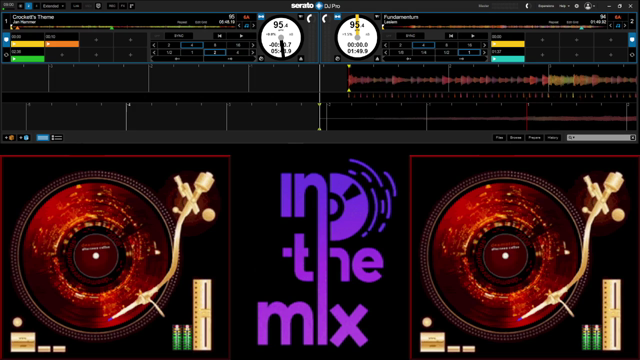Select 4-beat auto loop on deck 1

192,45
